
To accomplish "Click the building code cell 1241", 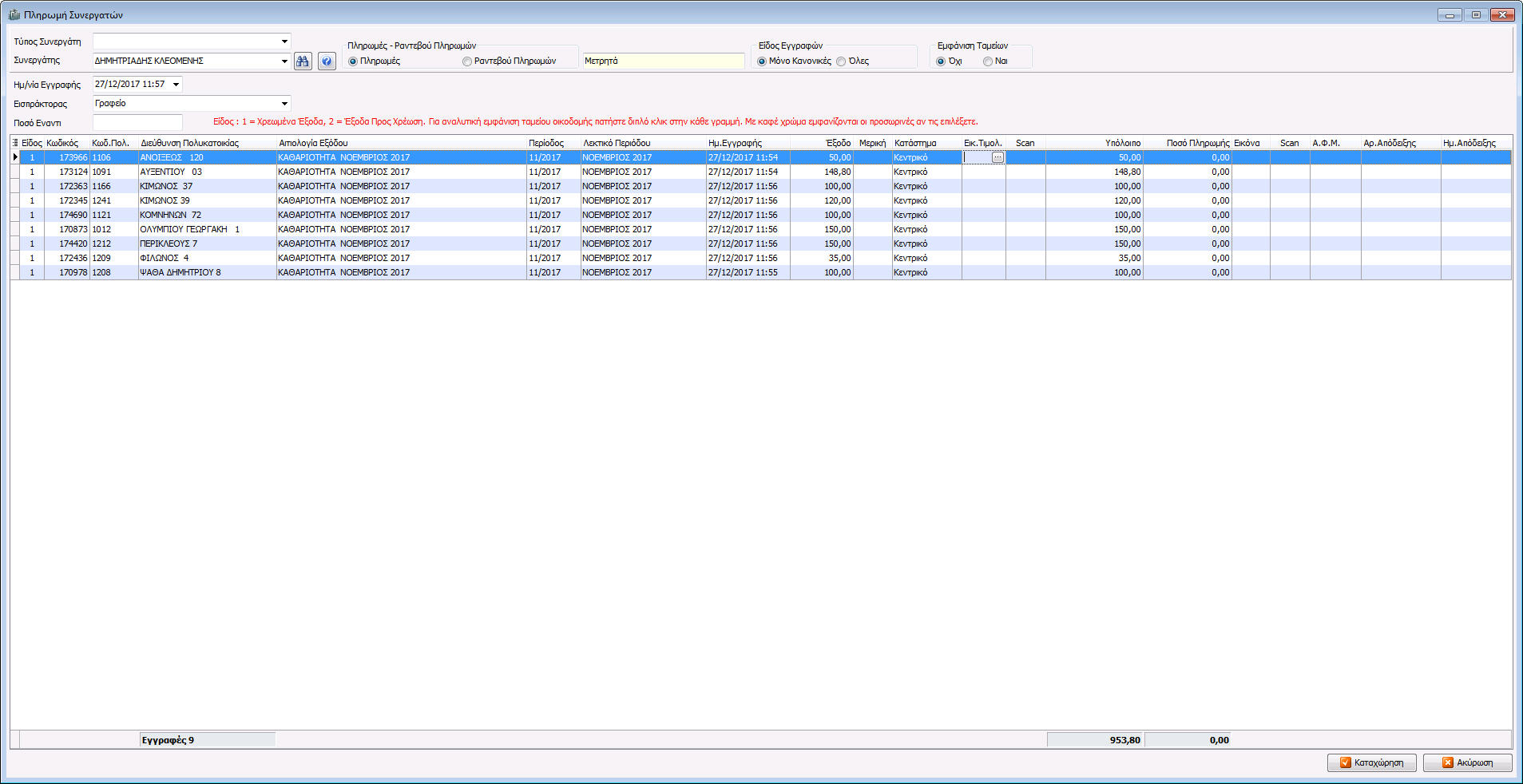I will [113, 200].
